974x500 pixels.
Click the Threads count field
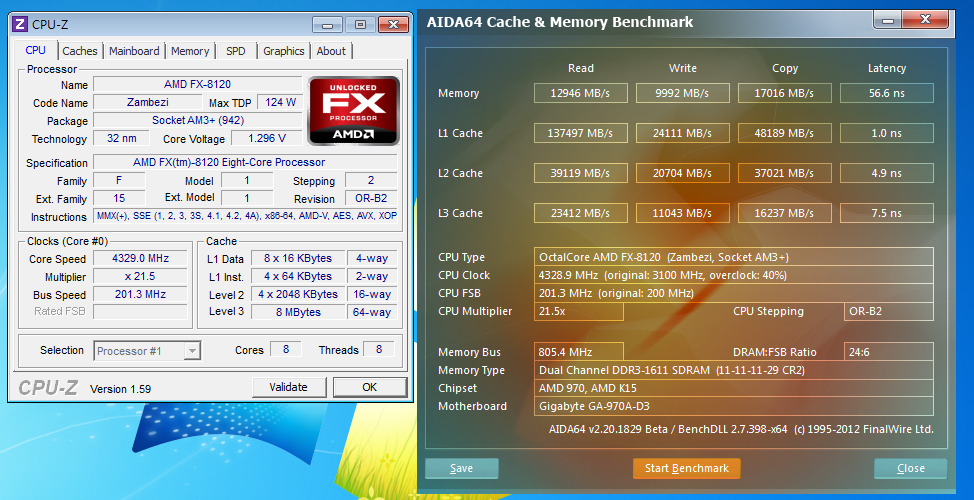pyautogui.click(x=379, y=349)
